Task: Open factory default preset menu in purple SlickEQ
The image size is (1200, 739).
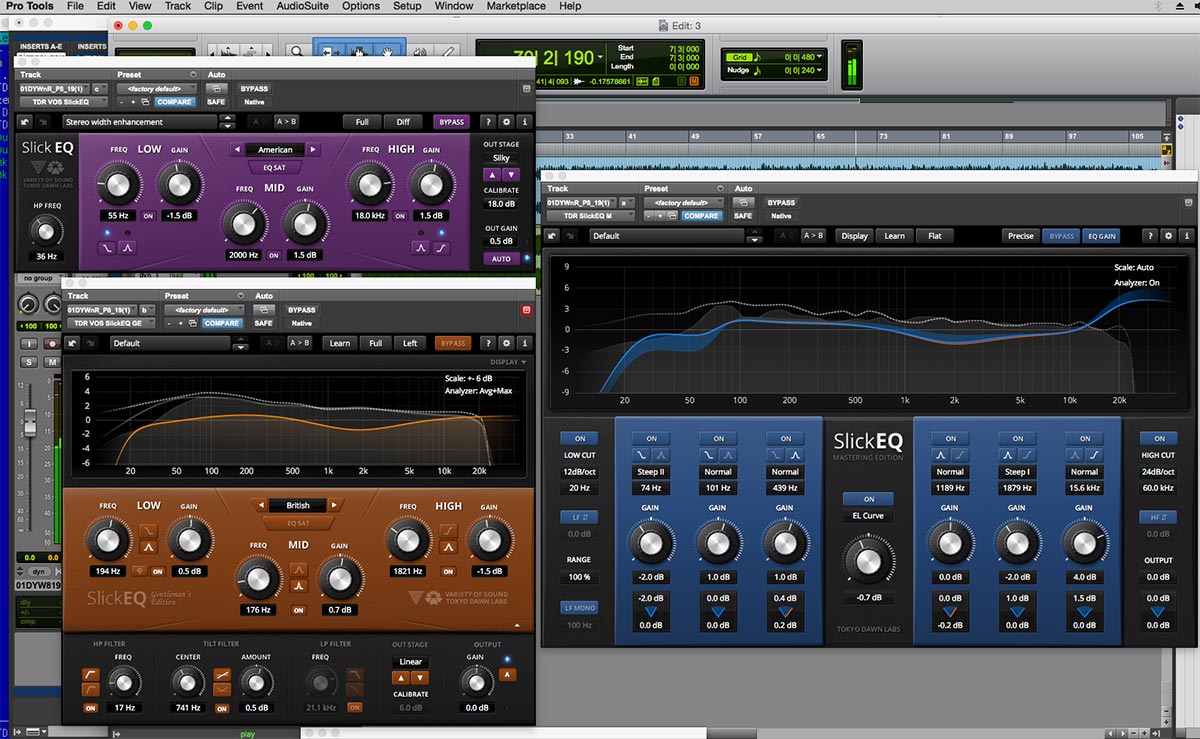Action: click(x=158, y=88)
